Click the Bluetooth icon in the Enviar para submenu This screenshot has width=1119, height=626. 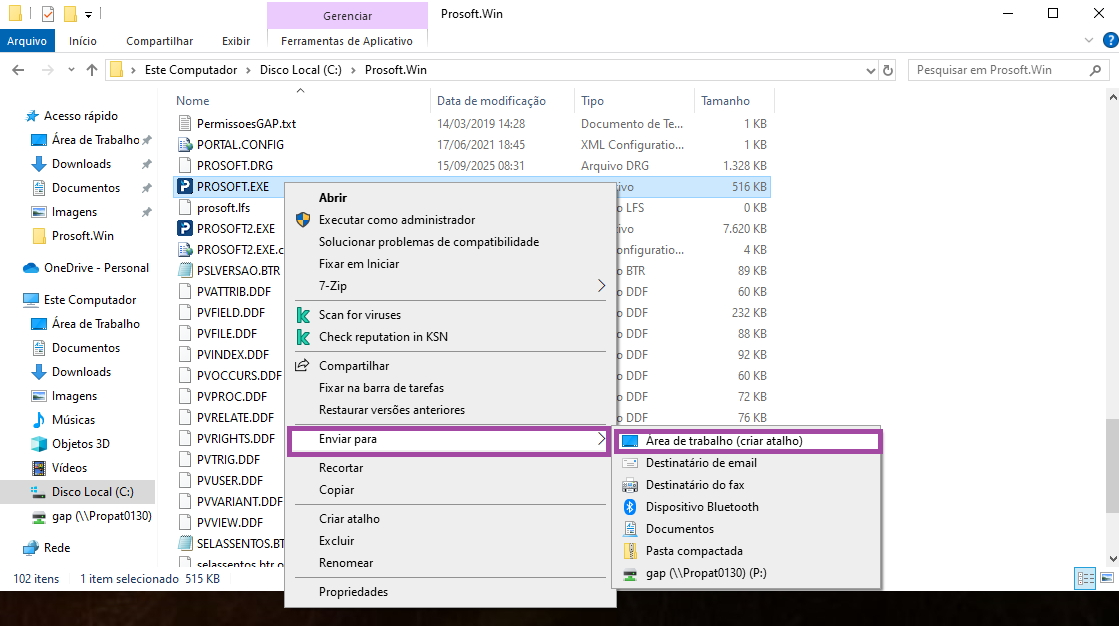tap(629, 507)
